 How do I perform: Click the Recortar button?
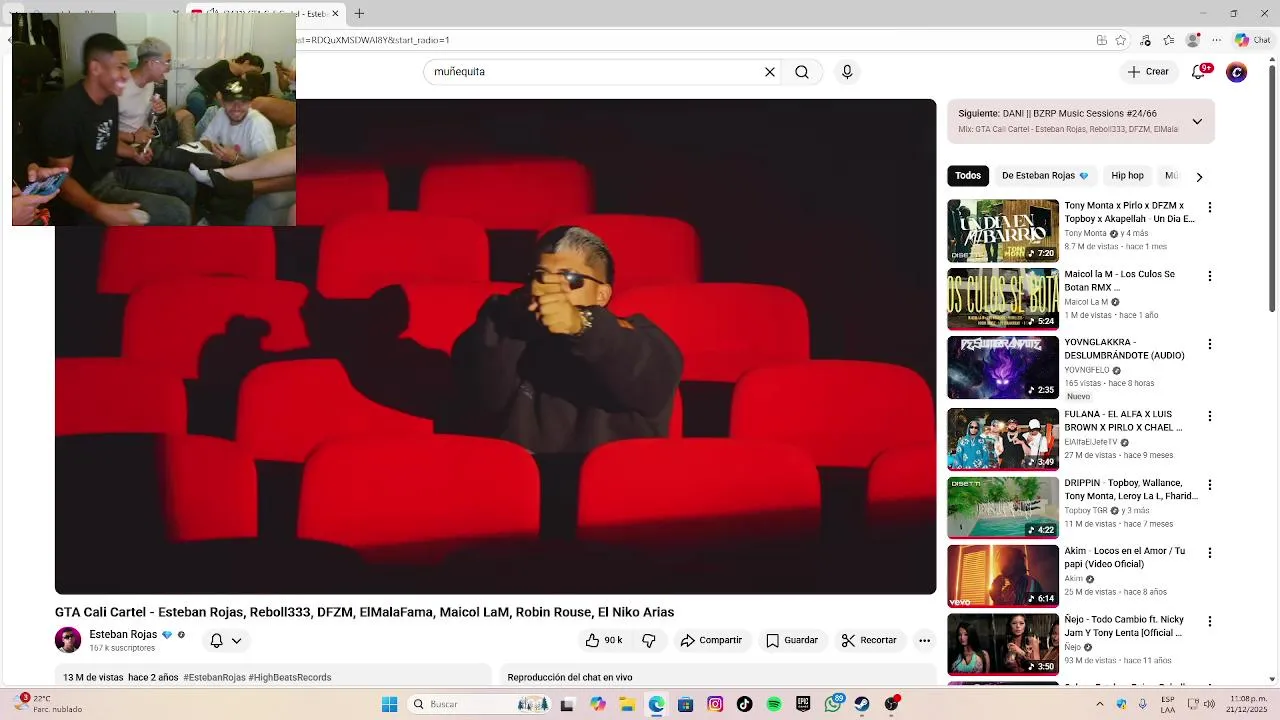[x=869, y=640]
